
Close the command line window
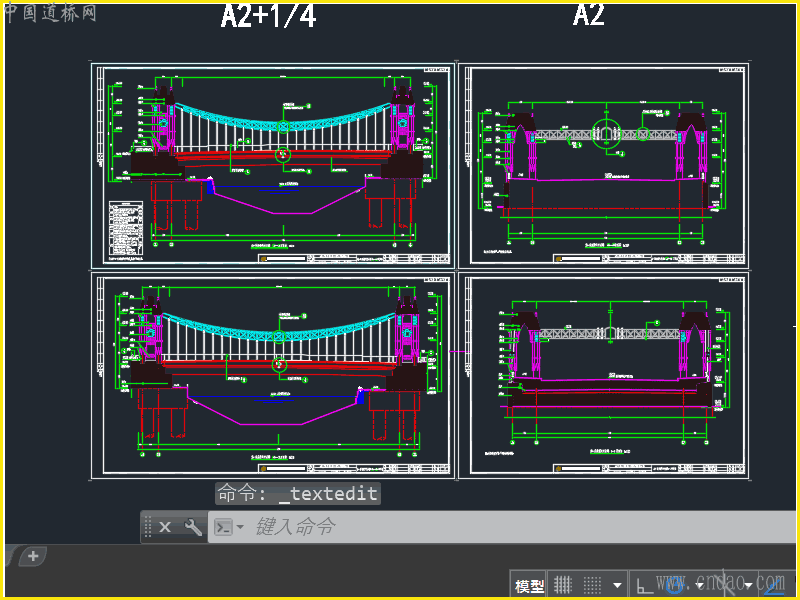(x=165, y=527)
